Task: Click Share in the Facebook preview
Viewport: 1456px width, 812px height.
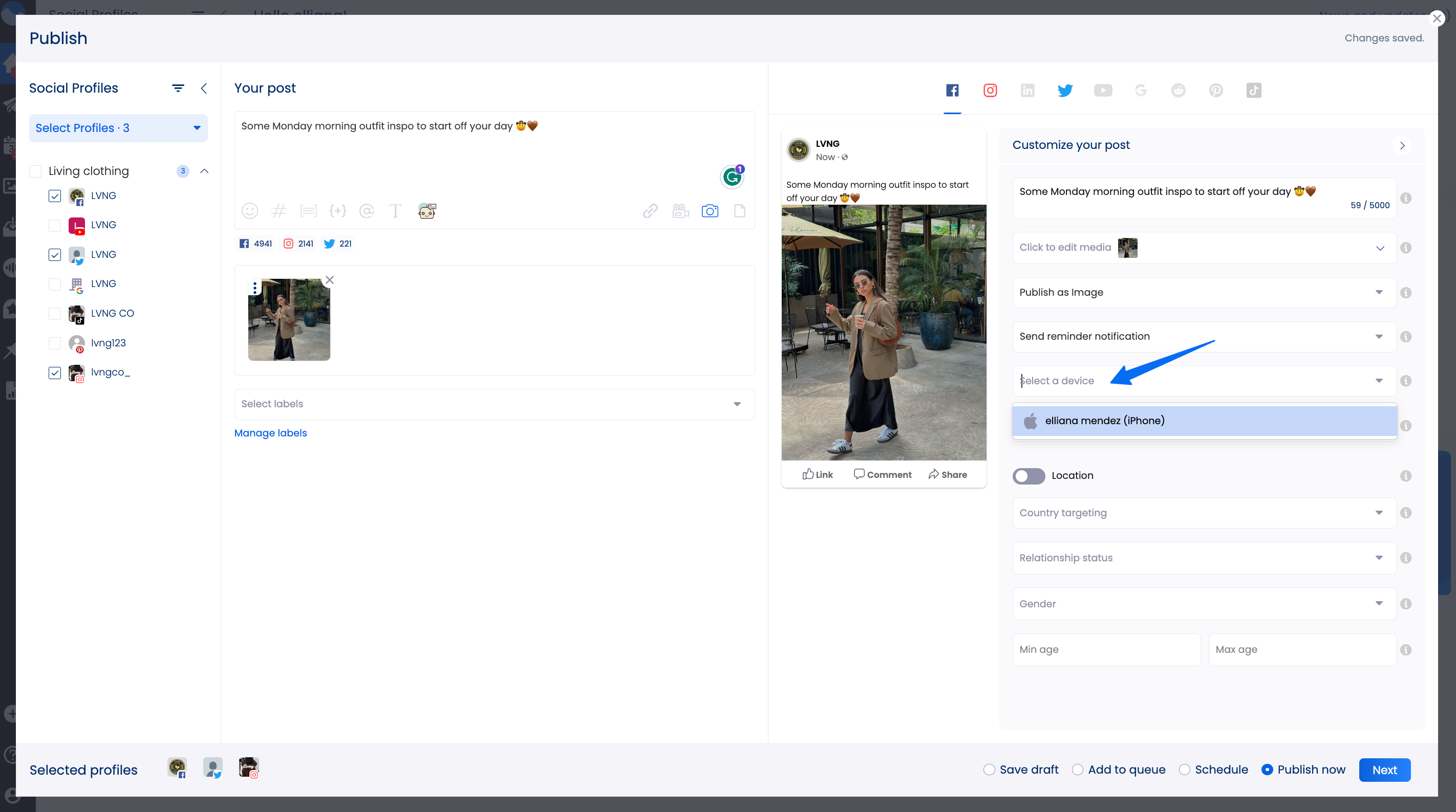Action: [947, 474]
